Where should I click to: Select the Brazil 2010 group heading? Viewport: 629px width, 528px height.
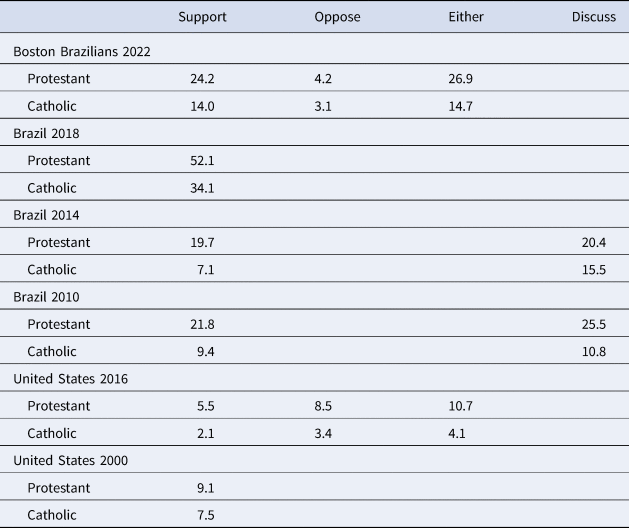pyautogui.click(x=46, y=297)
